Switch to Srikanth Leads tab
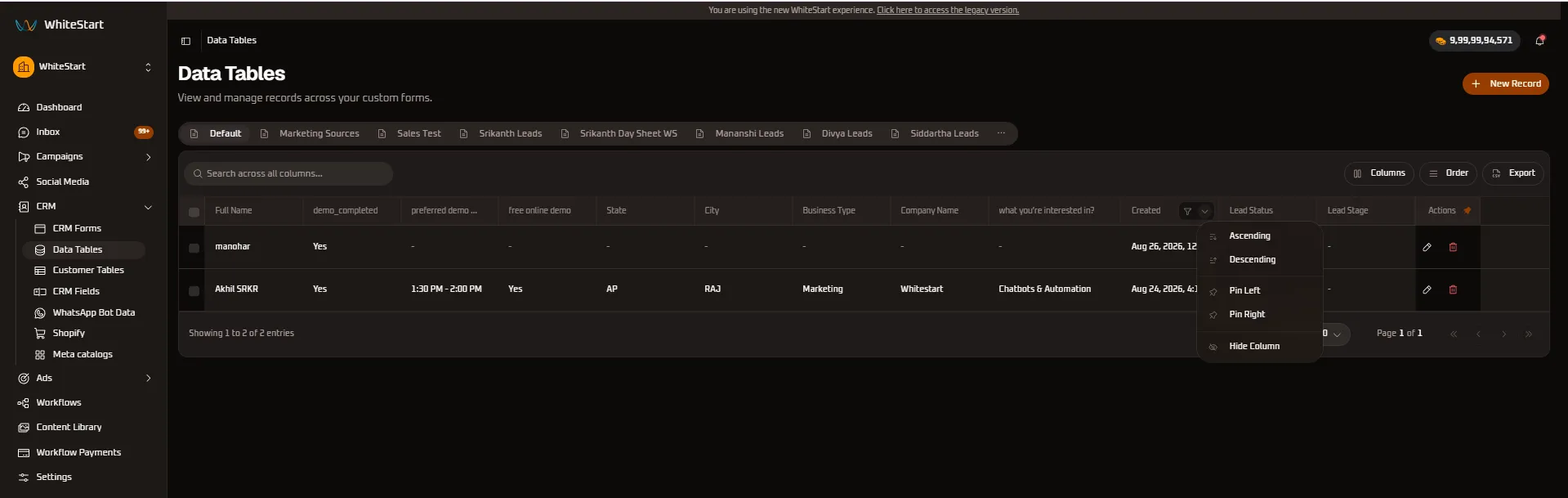The width and height of the screenshot is (1568, 498). tap(501, 133)
